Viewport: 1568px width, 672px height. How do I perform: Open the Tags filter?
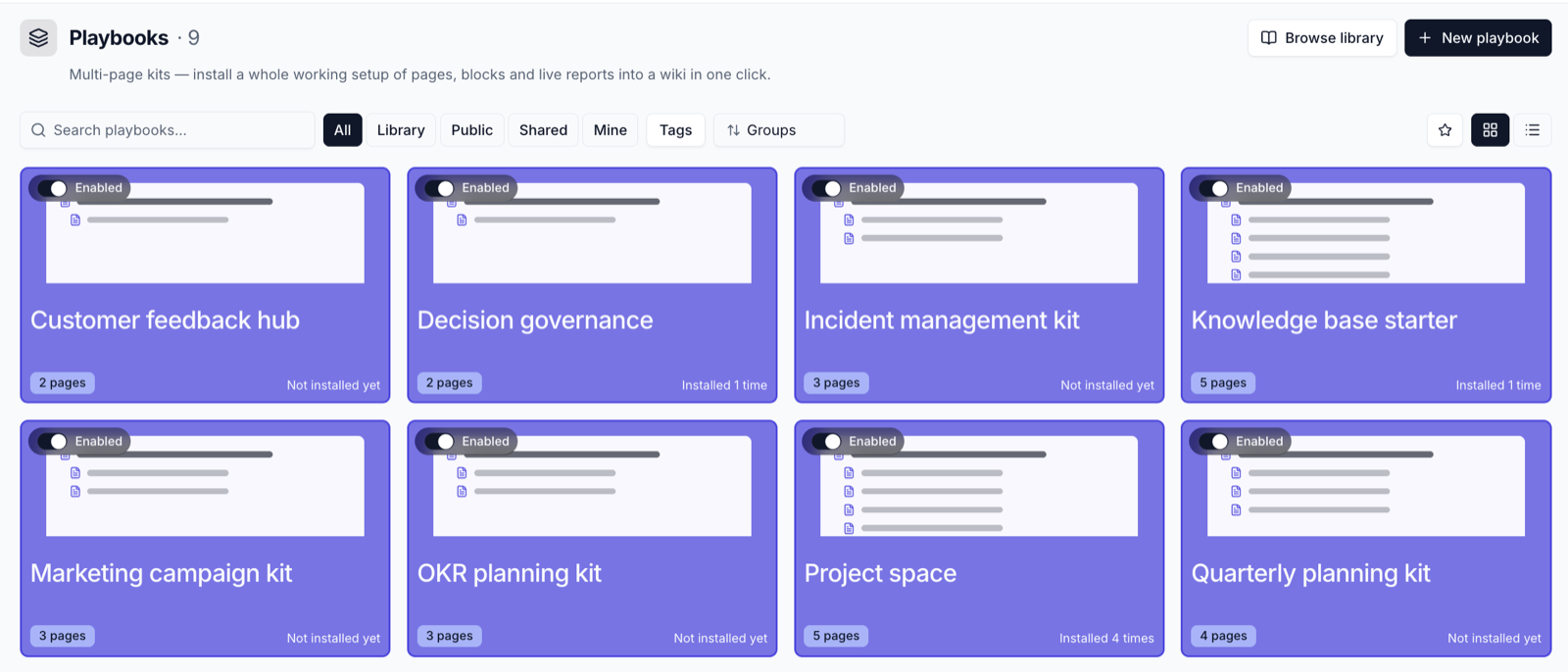coord(675,130)
